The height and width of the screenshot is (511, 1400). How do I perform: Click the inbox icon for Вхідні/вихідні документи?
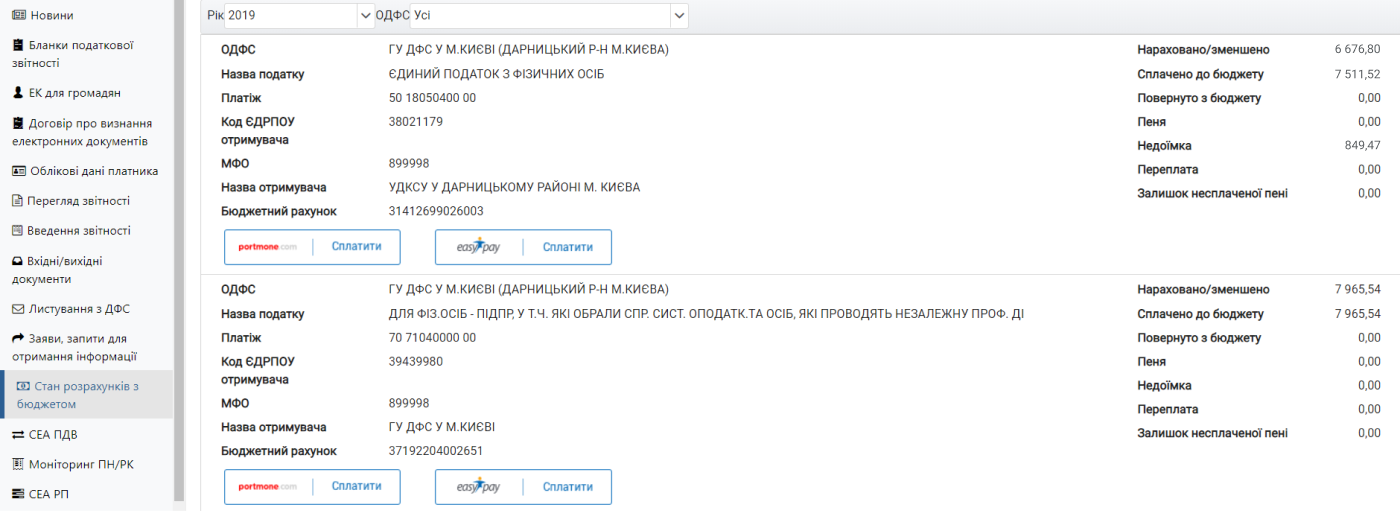pyautogui.click(x=18, y=261)
